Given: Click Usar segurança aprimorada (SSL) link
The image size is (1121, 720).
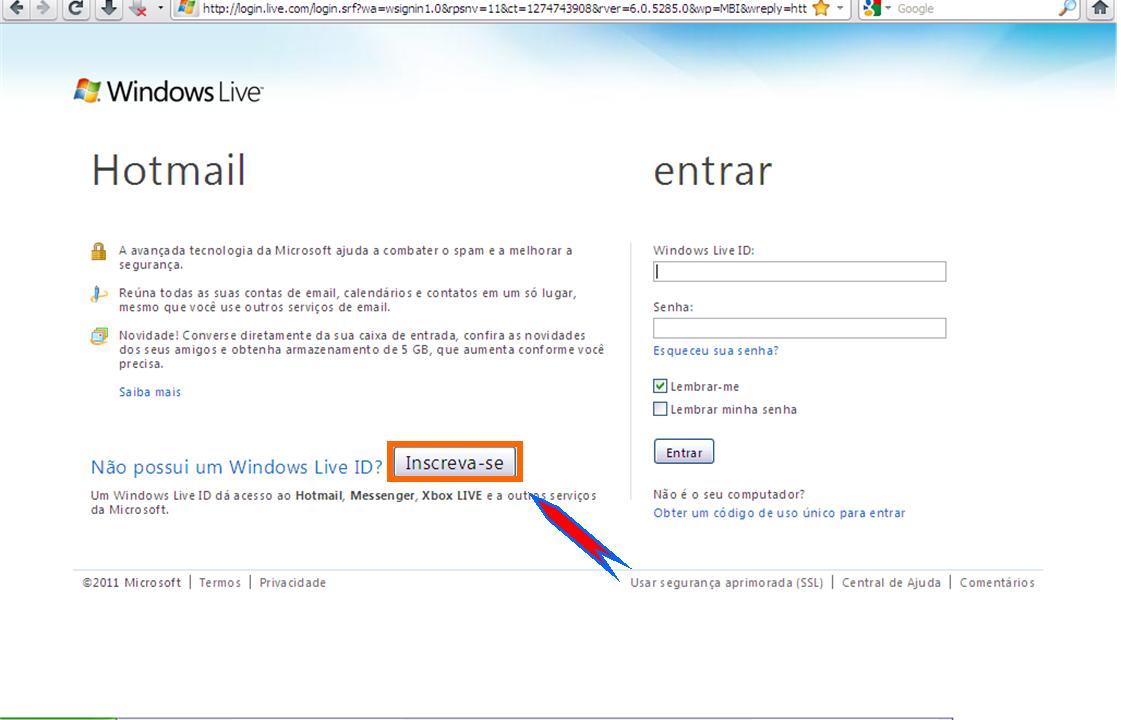Looking at the screenshot, I should (726, 583).
